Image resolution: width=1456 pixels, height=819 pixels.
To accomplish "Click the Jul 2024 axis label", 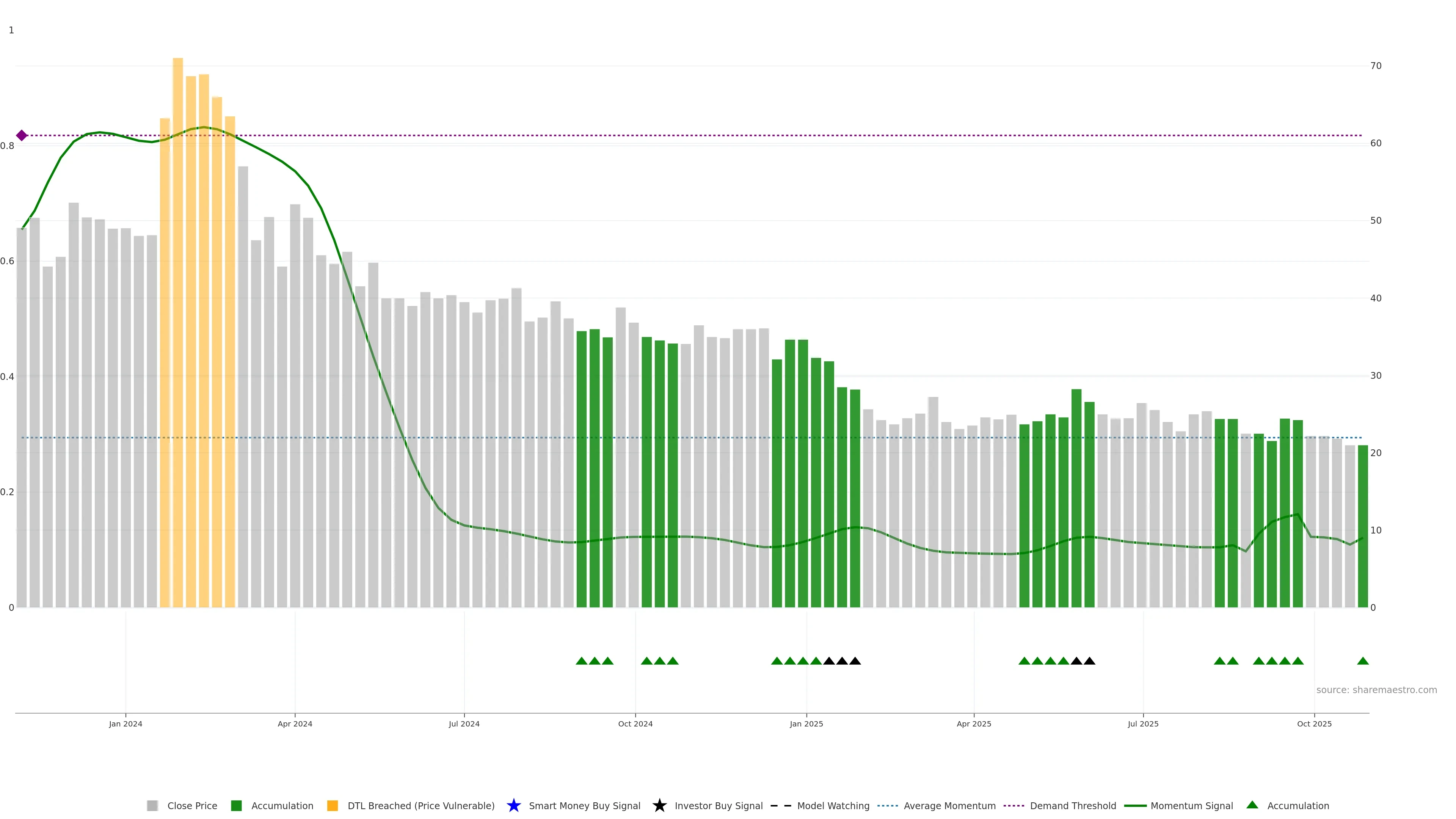I will coord(464,723).
